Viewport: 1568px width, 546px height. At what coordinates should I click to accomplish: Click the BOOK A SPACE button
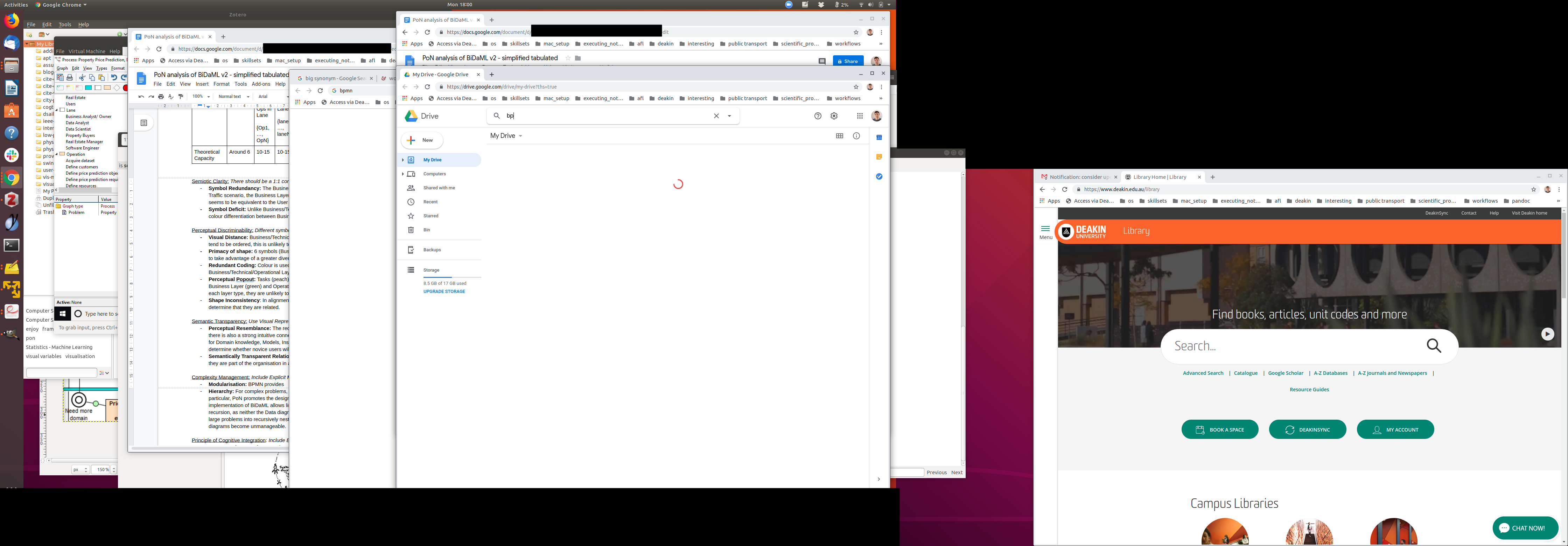click(x=1219, y=430)
